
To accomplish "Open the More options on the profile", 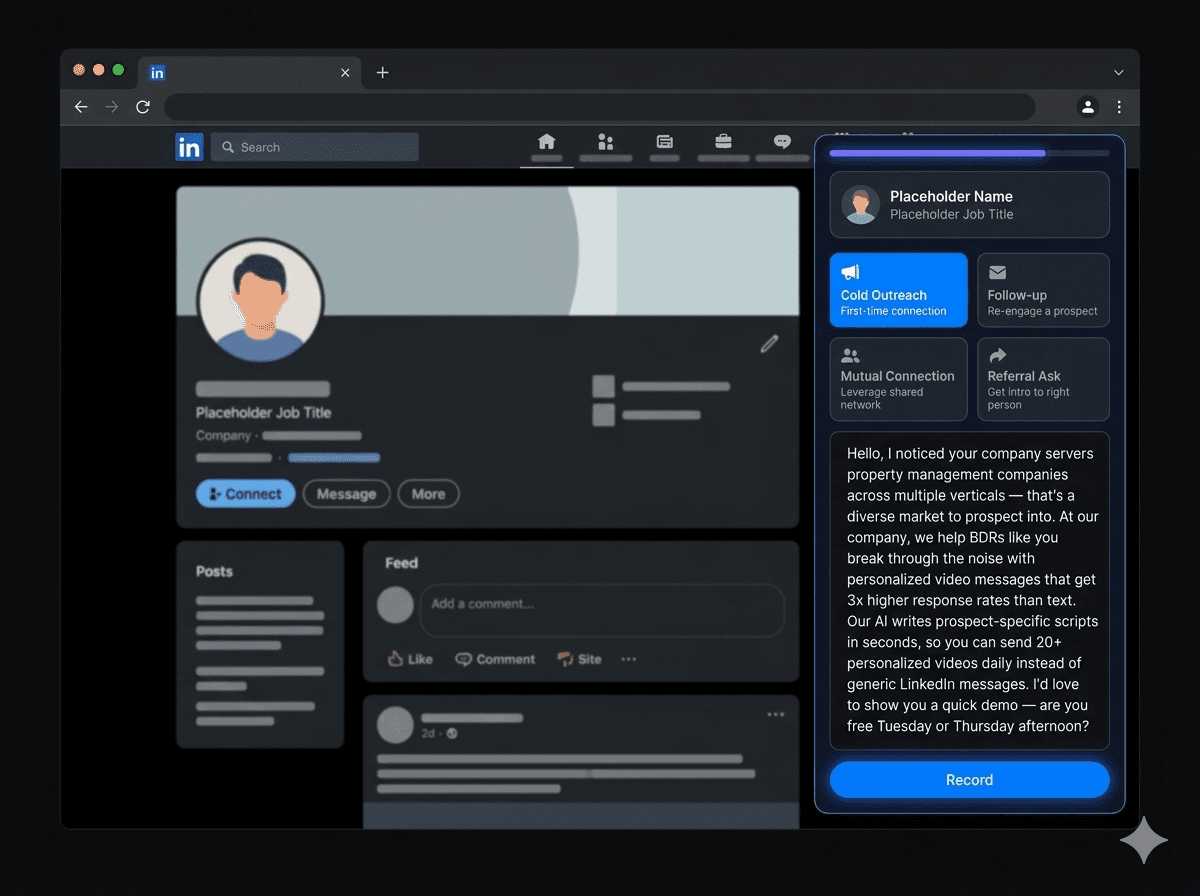I will click(x=428, y=493).
